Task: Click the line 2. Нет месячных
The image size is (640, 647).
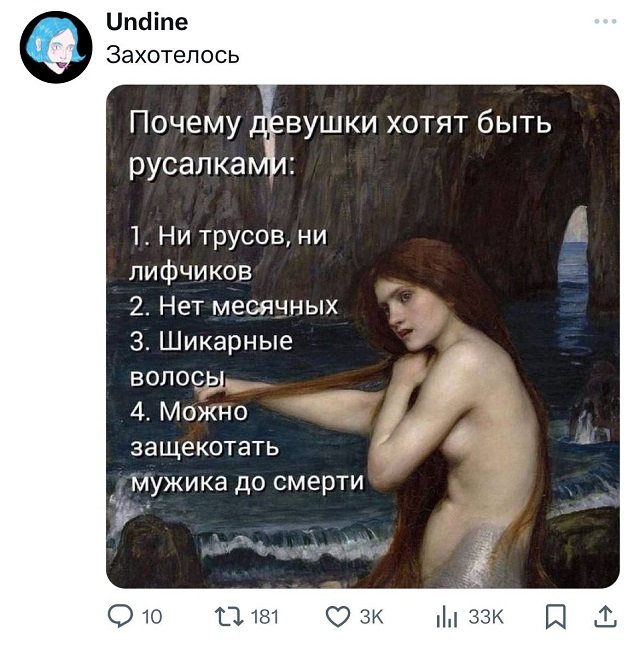Action: pyautogui.click(x=234, y=307)
